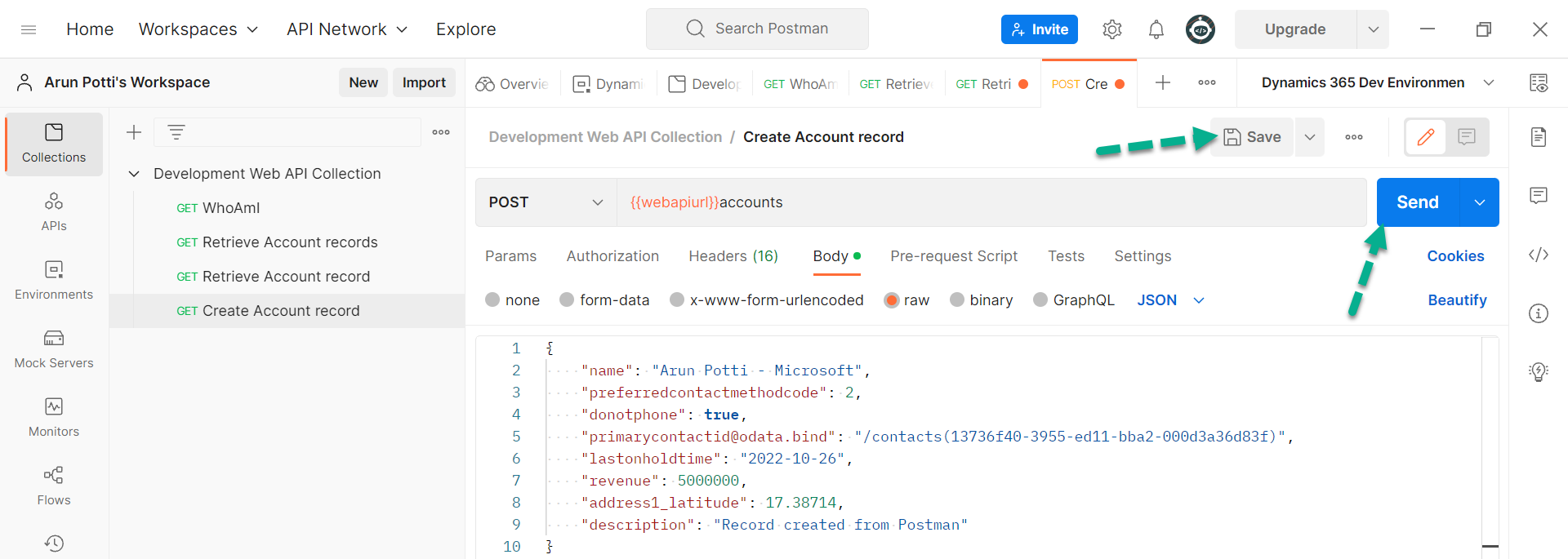
Task: Open the lightbulb related requests icon
Action: click(1539, 372)
